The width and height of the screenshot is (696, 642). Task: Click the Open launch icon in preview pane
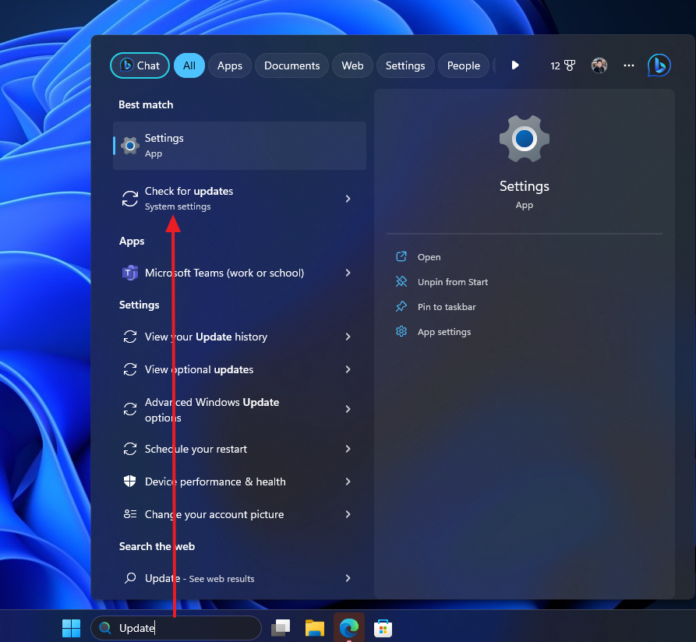click(401, 257)
